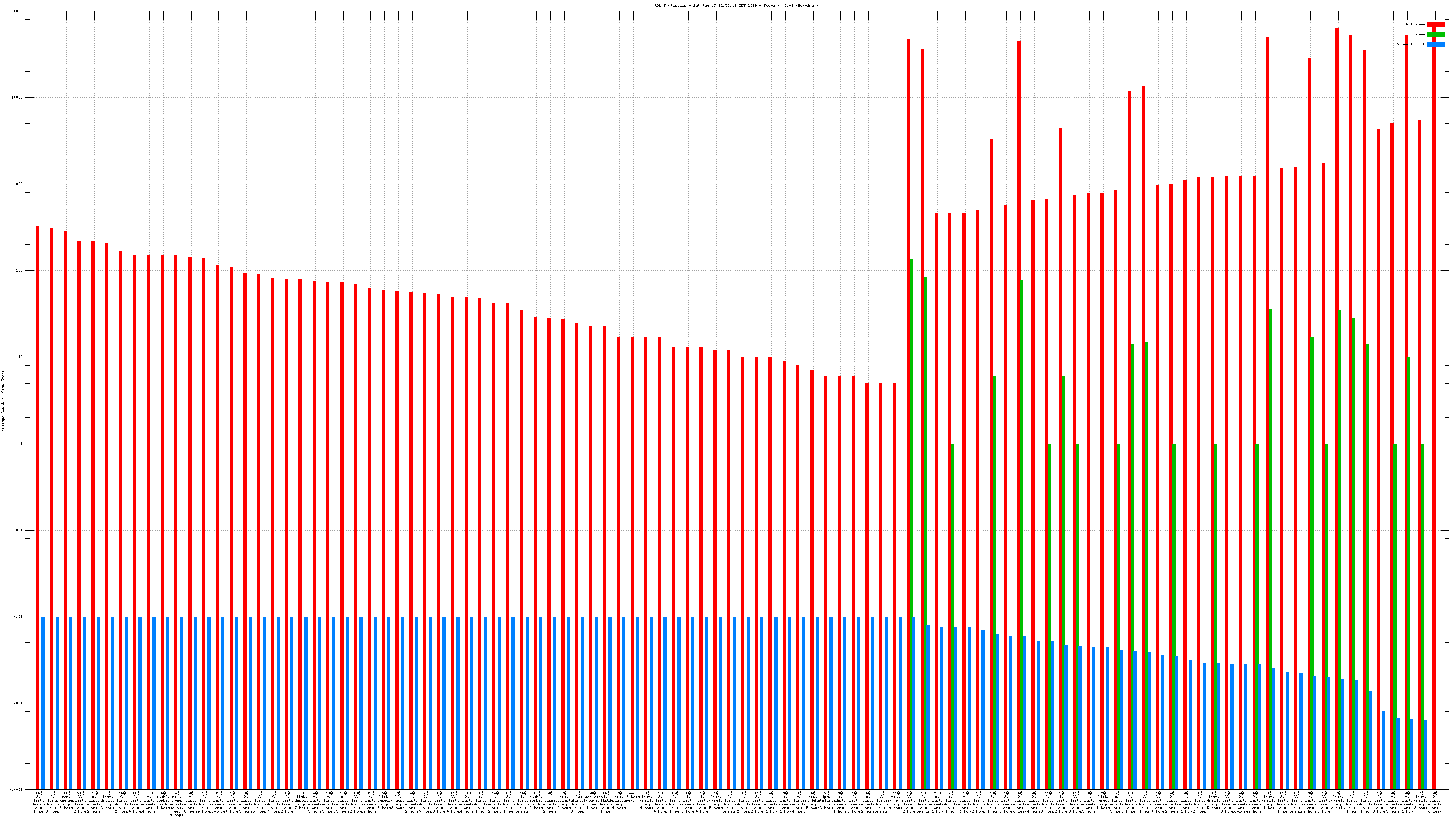Click the 100000 y-axis tick label

pos(16,11)
